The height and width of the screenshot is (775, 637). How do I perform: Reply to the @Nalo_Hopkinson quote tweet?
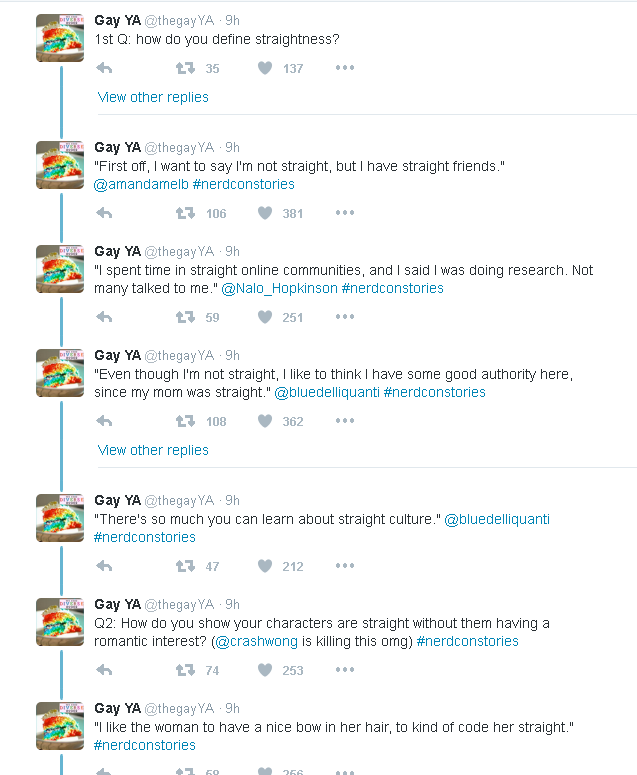click(104, 317)
